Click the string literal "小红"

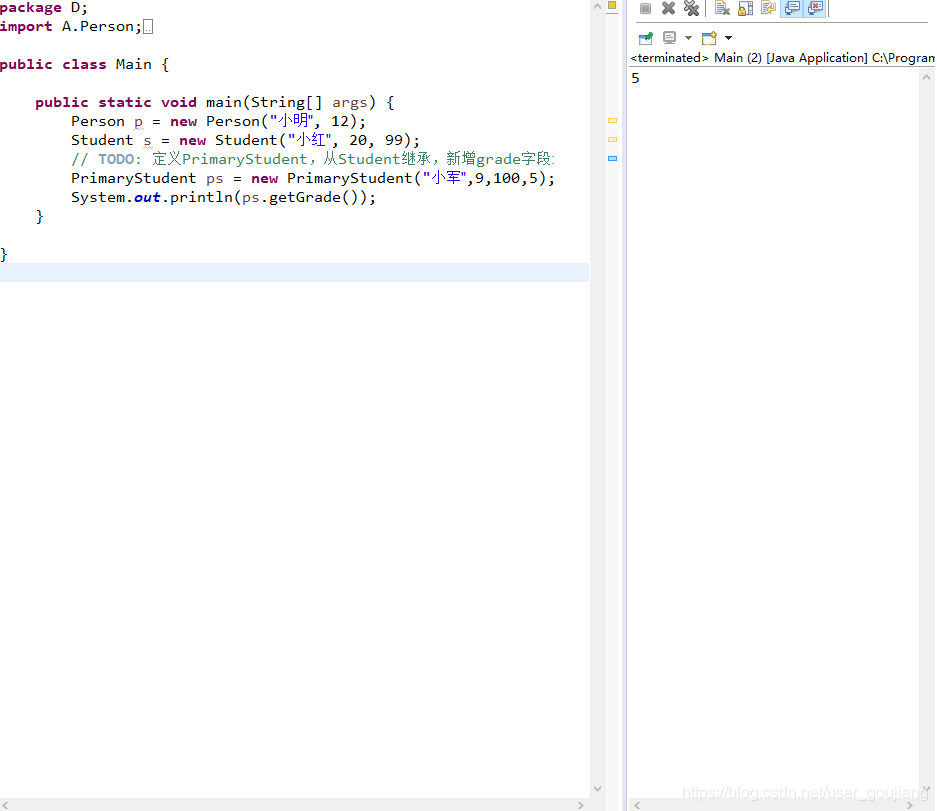coord(309,140)
